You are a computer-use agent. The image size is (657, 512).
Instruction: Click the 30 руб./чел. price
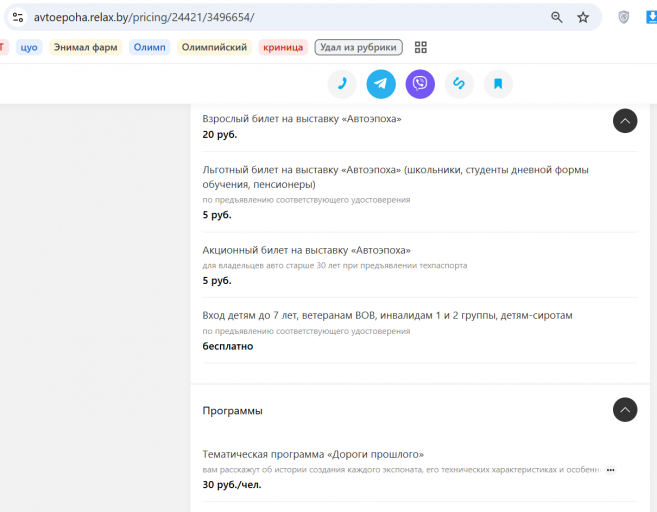point(232,485)
